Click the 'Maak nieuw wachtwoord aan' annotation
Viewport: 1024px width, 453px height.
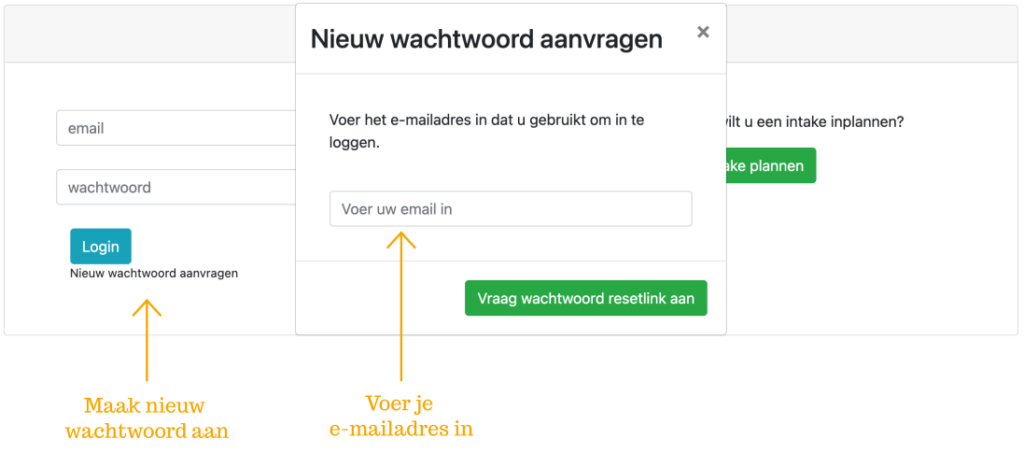[146, 418]
